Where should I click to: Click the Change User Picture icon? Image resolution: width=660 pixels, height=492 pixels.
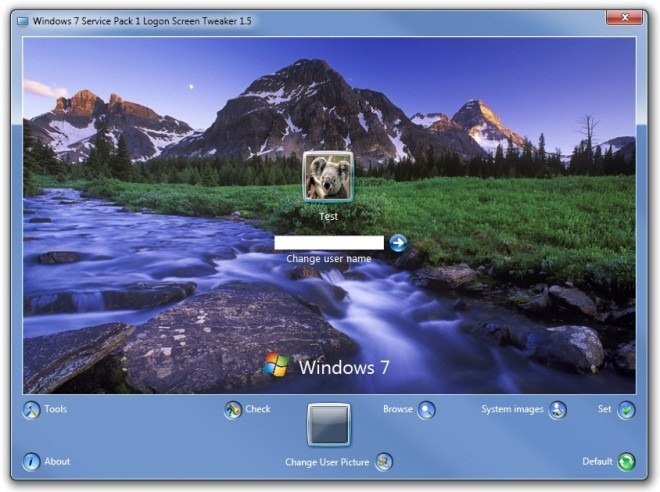(x=384, y=462)
